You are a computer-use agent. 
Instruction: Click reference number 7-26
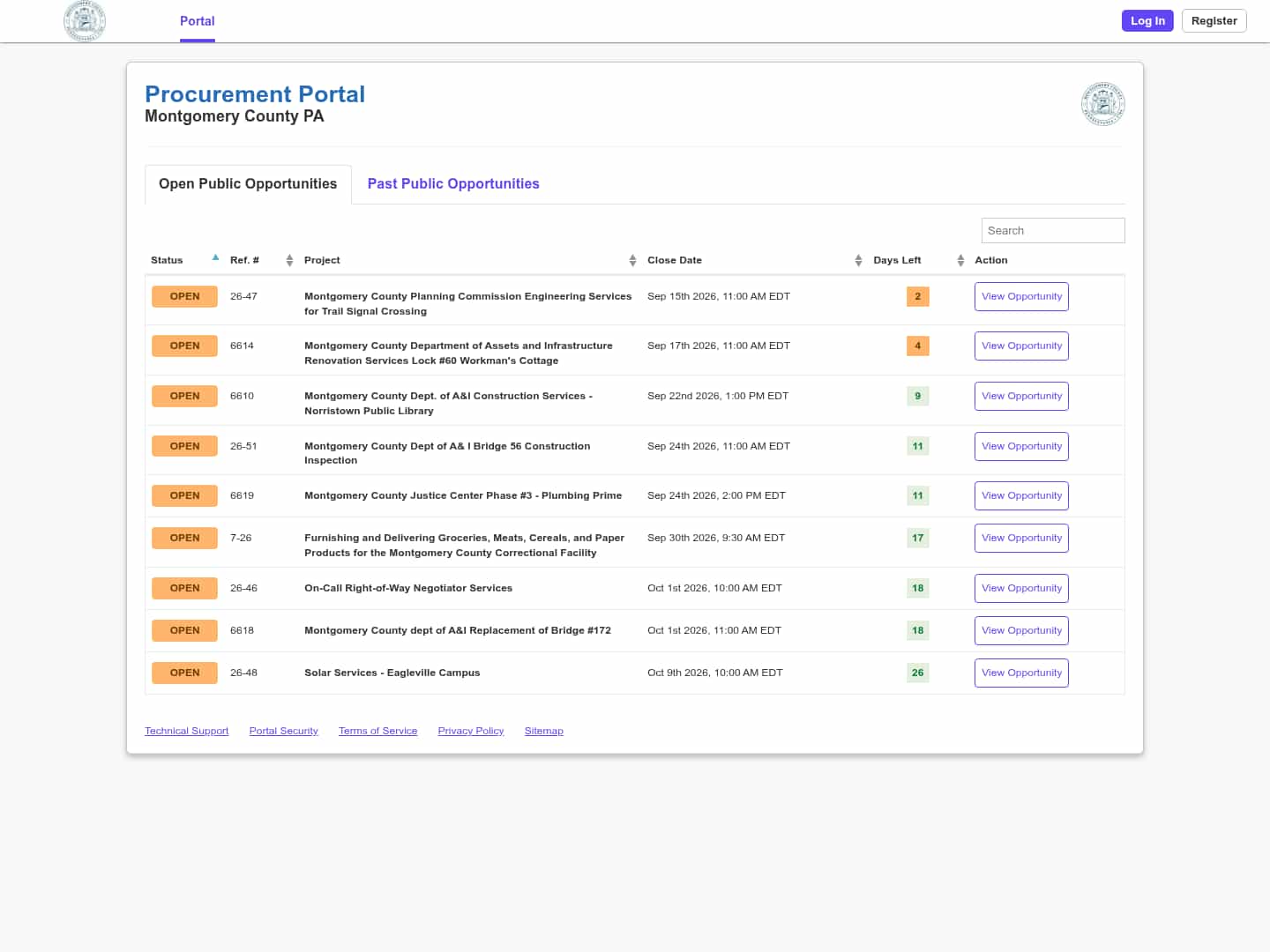241,539
